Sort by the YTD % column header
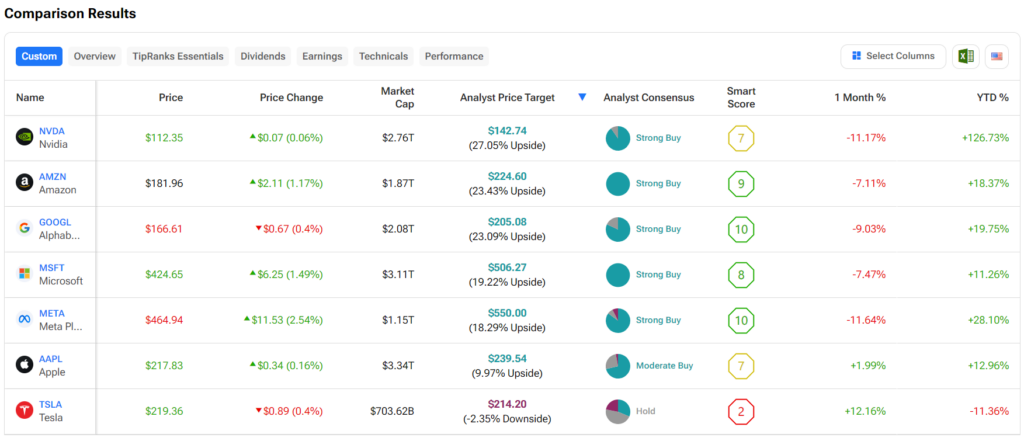The height and width of the screenshot is (441, 1024). pos(991,97)
